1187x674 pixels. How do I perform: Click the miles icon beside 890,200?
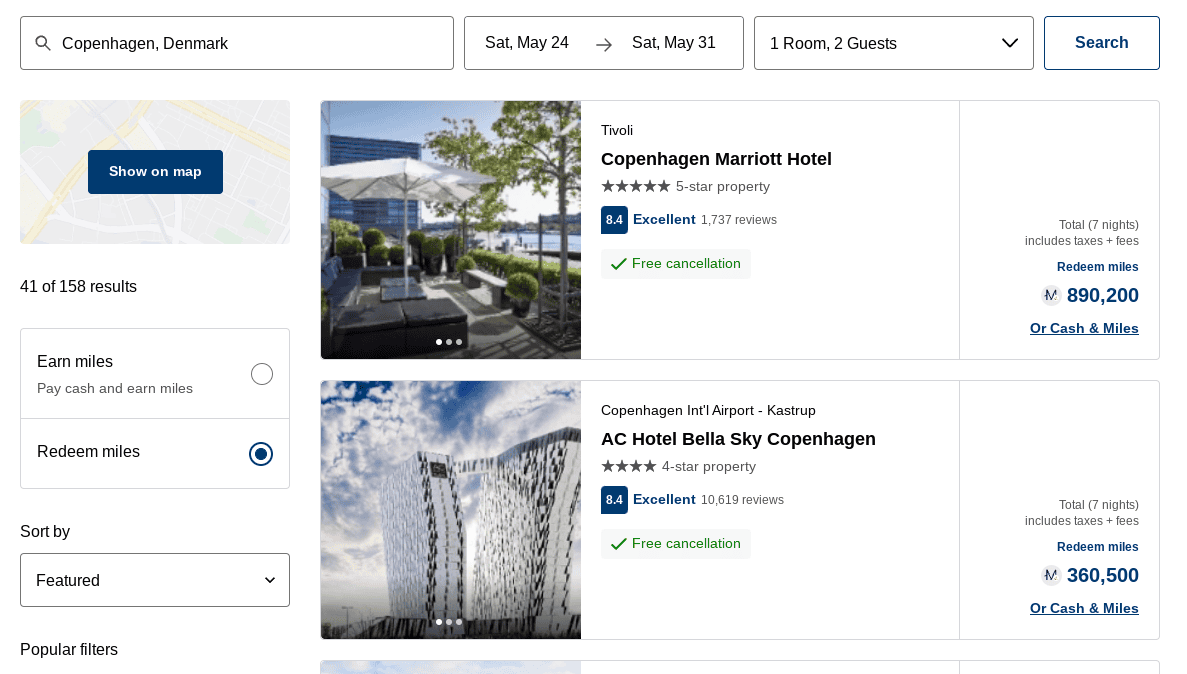click(x=1050, y=295)
